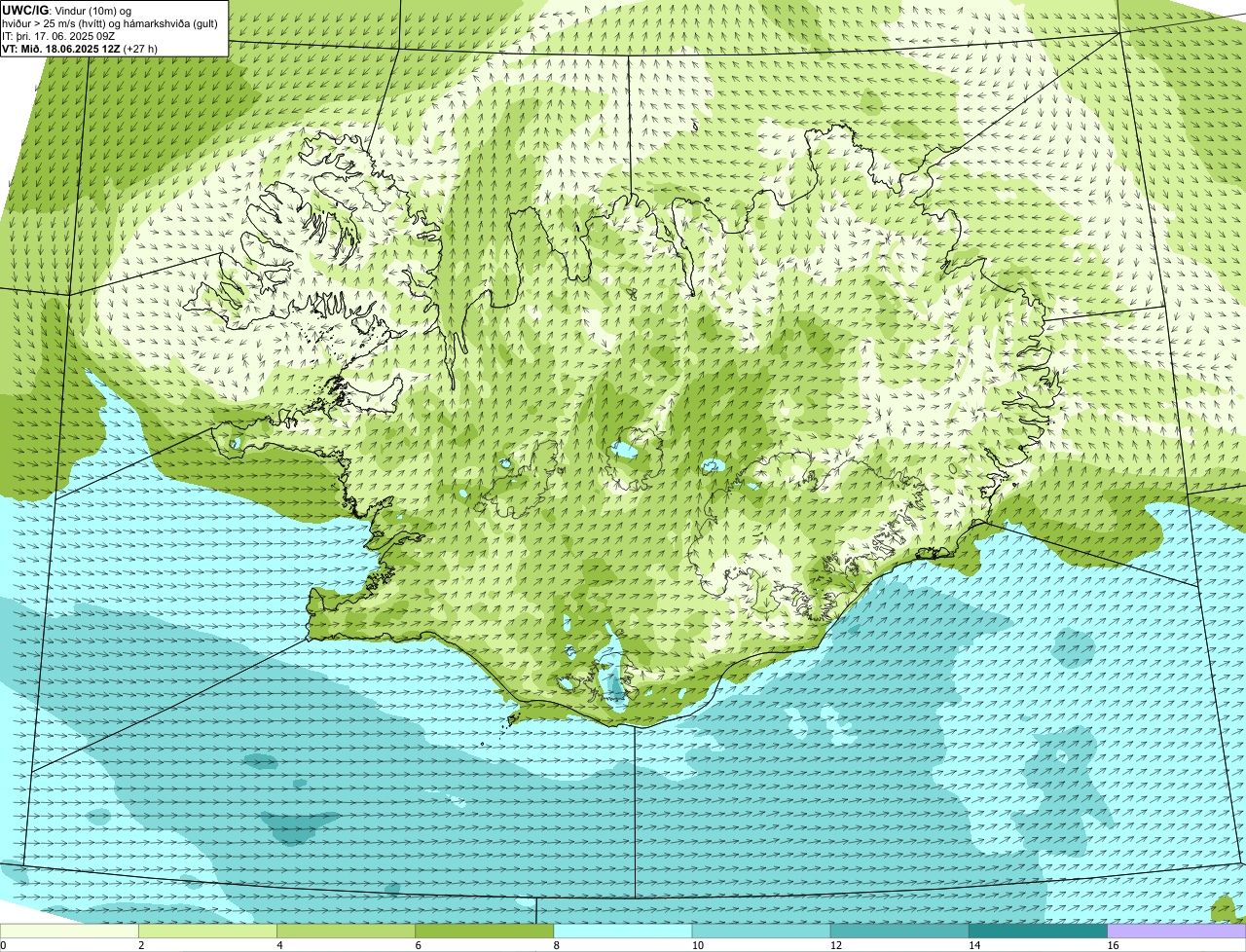The image size is (1246, 952).
Task: Click the 4–6 m/s green legend swatch
Action: pyautogui.click(x=346, y=932)
